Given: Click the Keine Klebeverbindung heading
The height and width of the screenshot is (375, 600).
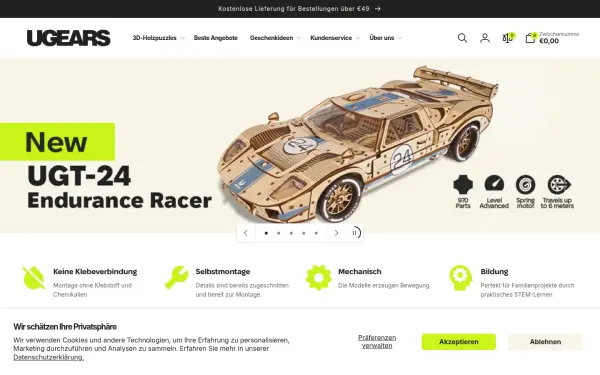Looking at the screenshot, I should pyautogui.click(x=95, y=272).
